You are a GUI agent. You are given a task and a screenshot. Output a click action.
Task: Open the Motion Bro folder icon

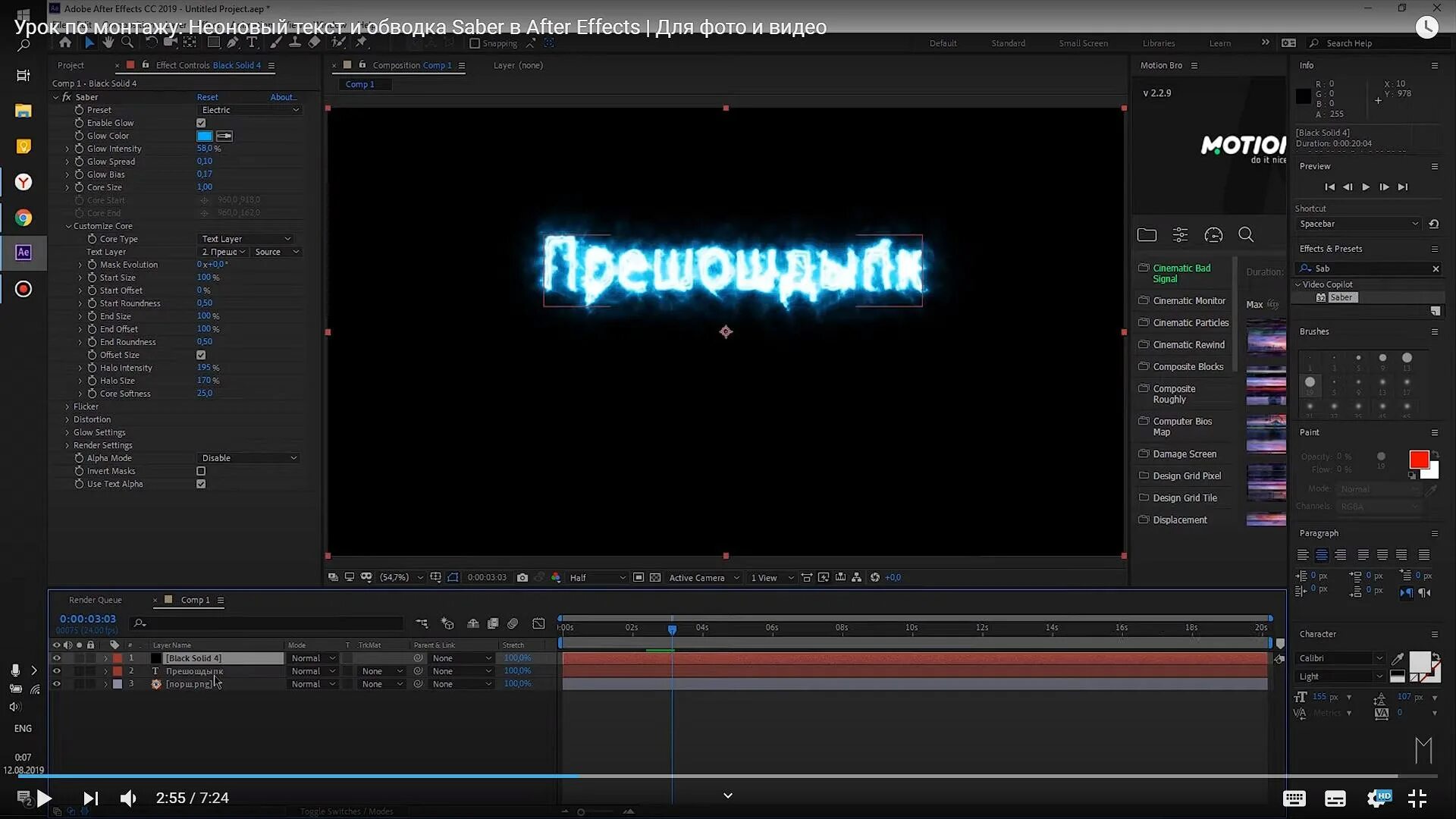pos(1147,235)
